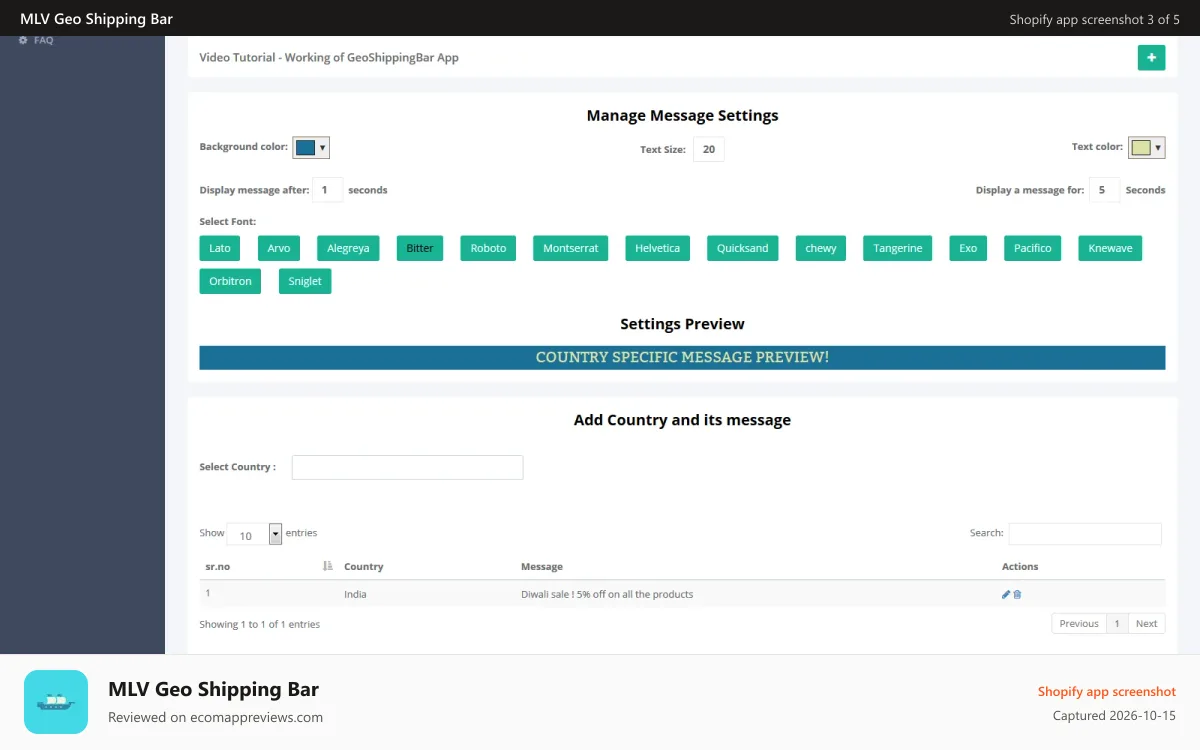
Task: Select the Lato font
Action: point(220,248)
